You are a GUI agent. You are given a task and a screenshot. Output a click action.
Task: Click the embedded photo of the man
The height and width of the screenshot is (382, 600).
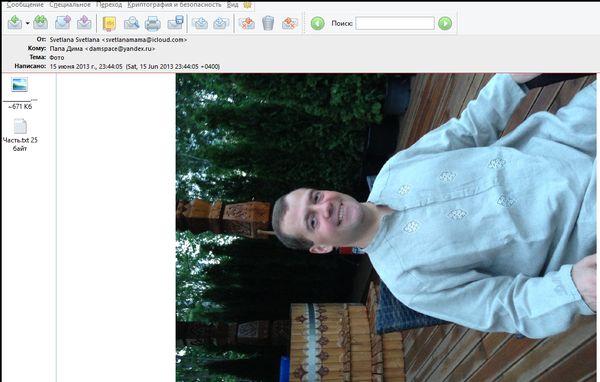386,227
